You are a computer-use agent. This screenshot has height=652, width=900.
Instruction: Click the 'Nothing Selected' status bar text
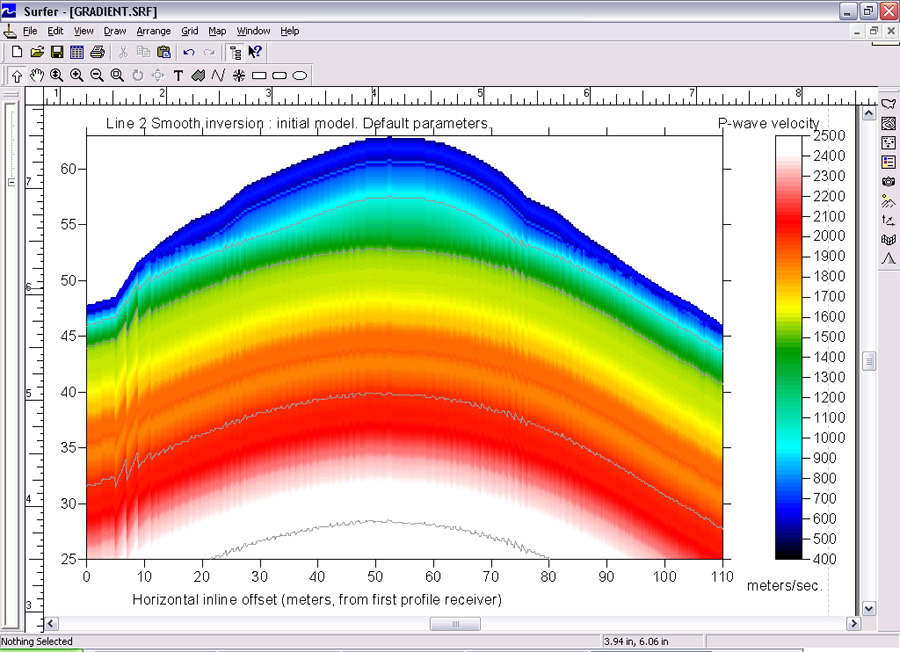coord(37,642)
